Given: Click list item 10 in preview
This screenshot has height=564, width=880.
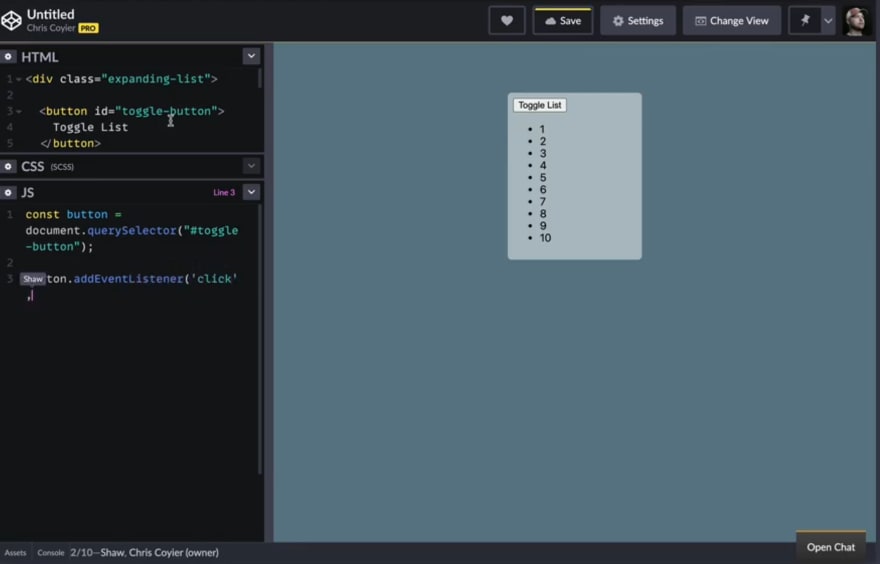Looking at the screenshot, I should point(545,238).
